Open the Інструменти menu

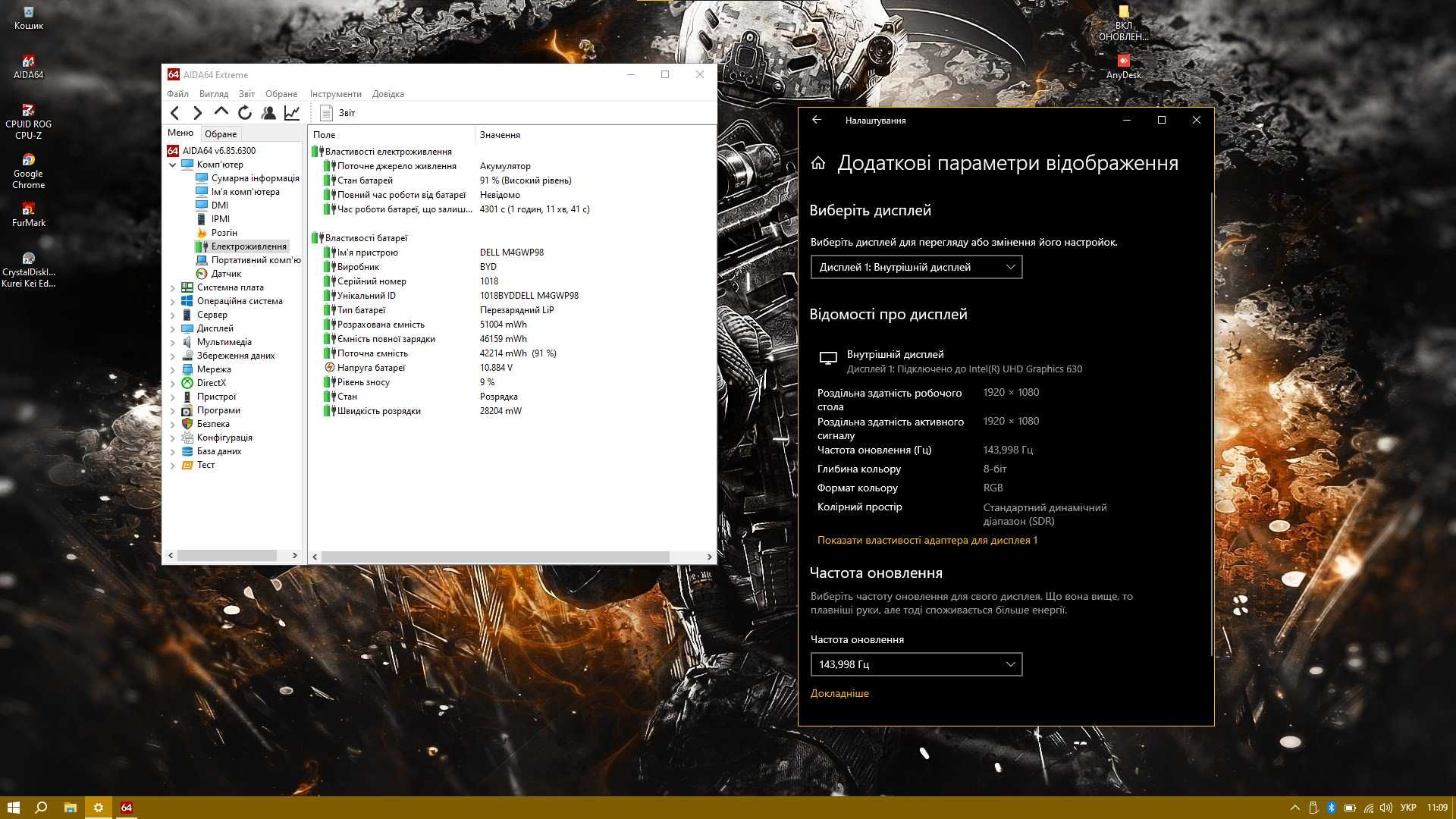pyautogui.click(x=336, y=94)
